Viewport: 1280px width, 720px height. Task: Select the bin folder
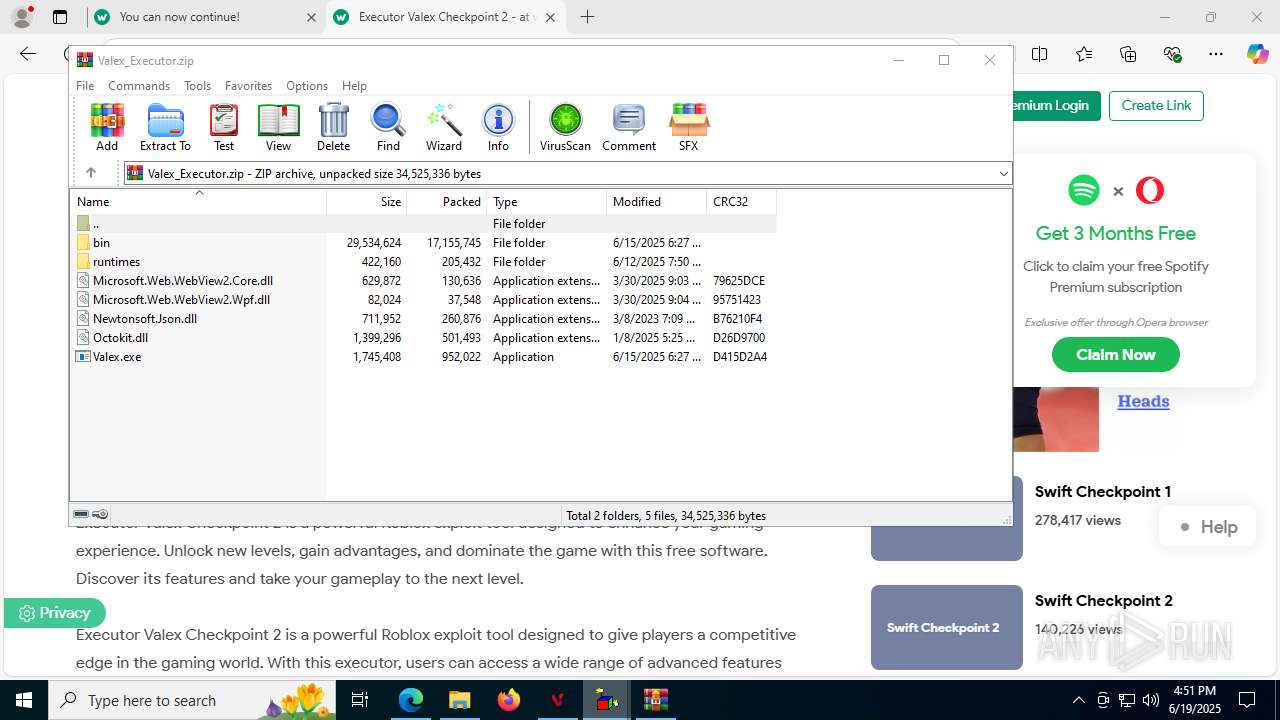[x=423, y=243]
